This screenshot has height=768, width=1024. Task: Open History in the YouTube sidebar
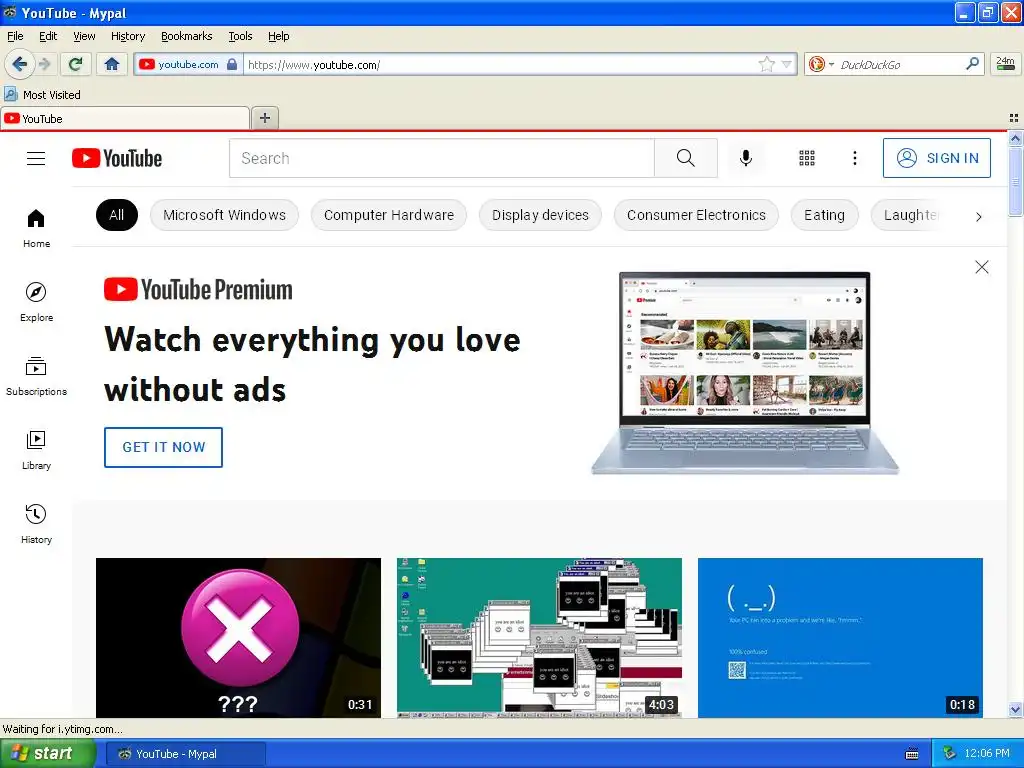coord(36,524)
